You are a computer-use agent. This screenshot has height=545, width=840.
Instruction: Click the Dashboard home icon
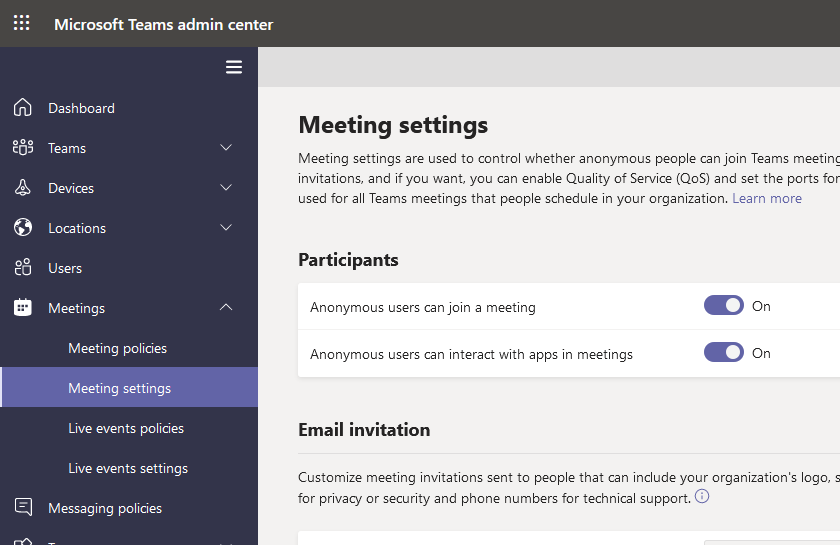[x=23, y=108]
